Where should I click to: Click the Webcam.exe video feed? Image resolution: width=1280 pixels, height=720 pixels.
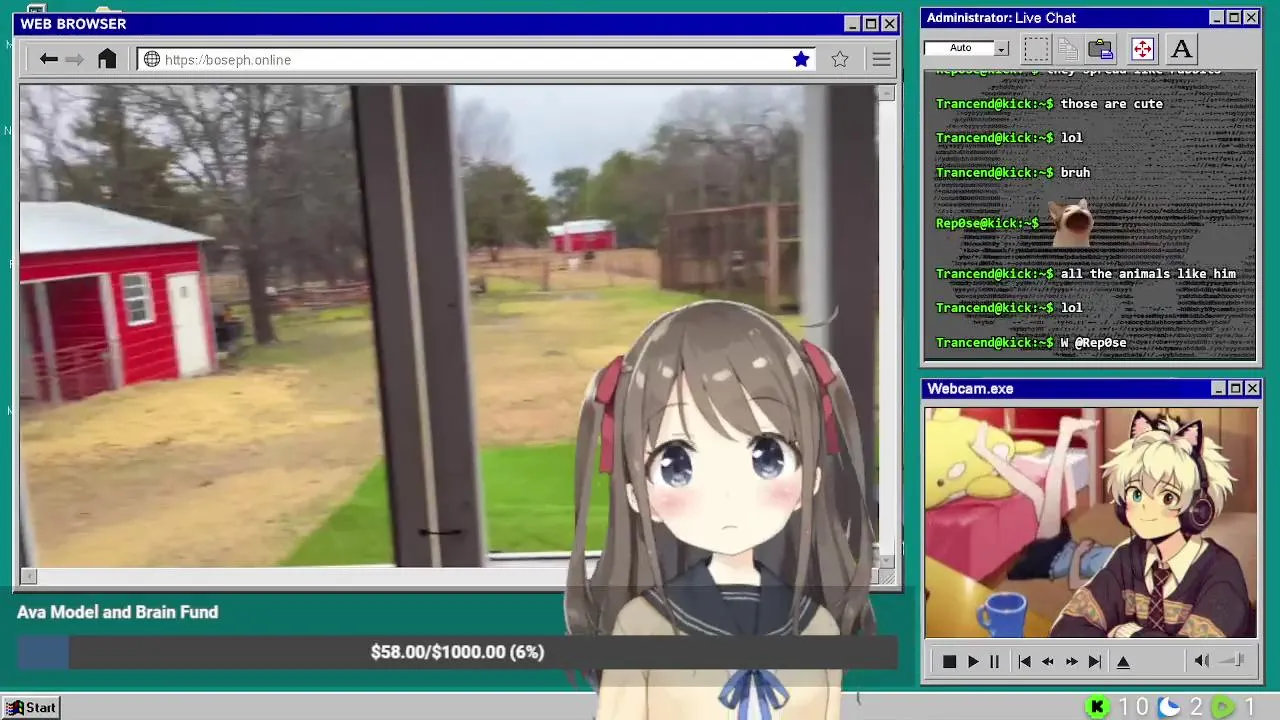[1090, 522]
